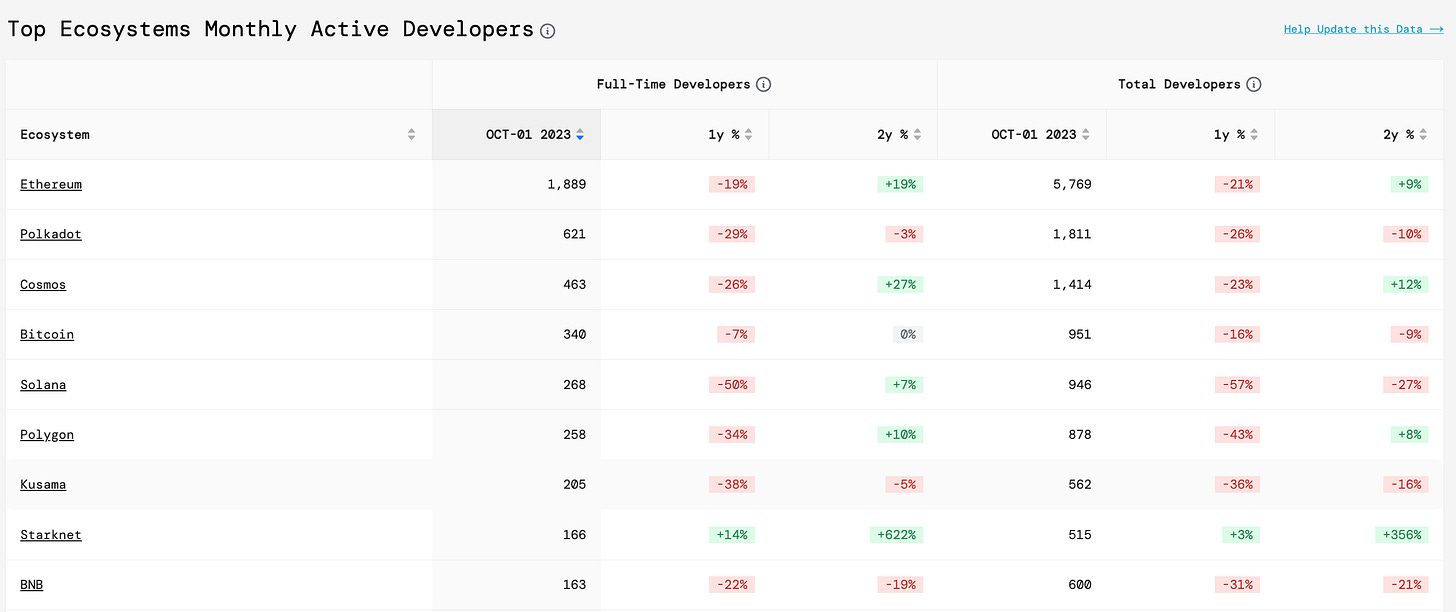This screenshot has width=1456, height=612.
Task: Click Polygon full-time count 258
Action: pyautogui.click(x=574, y=435)
